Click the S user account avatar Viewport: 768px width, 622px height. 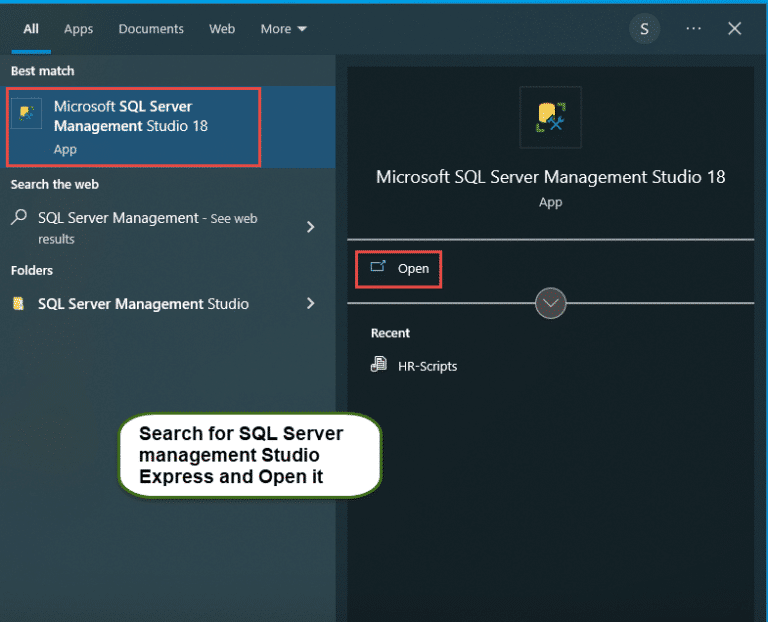(x=645, y=29)
